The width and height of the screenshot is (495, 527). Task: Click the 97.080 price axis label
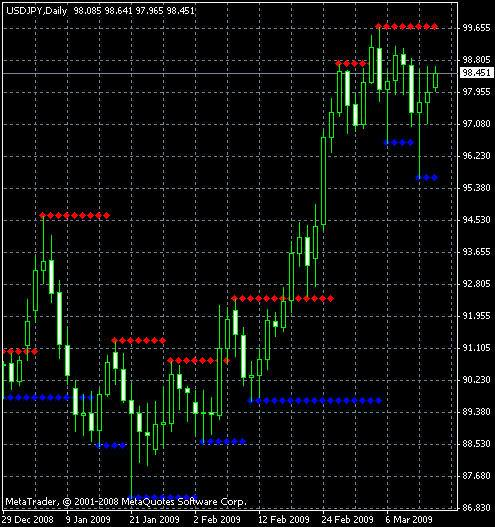click(477, 124)
